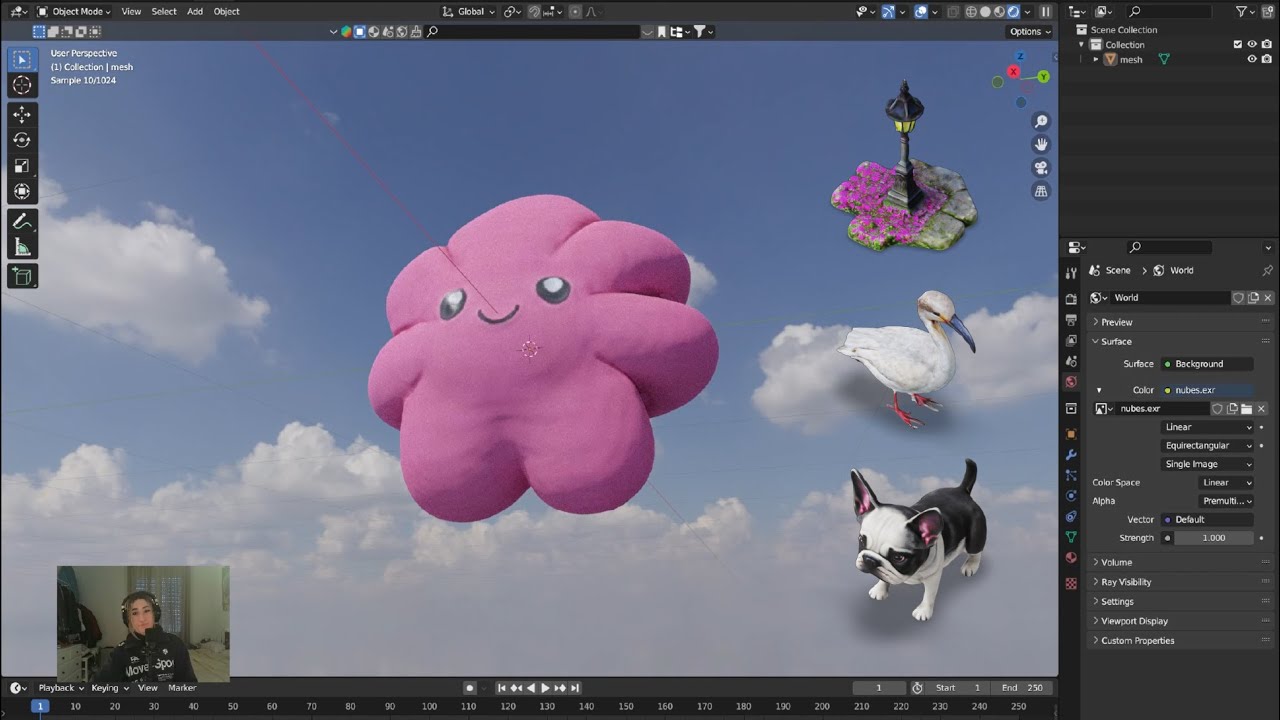Open the Object properties tab
The image size is (1280, 720).
point(1071,434)
